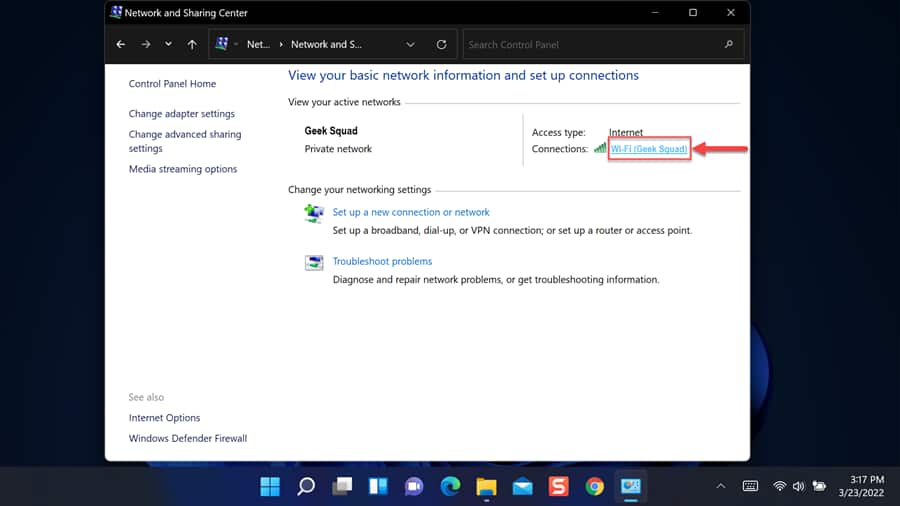
Task: Click the volume speaker tray icon
Action: point(798,486)
